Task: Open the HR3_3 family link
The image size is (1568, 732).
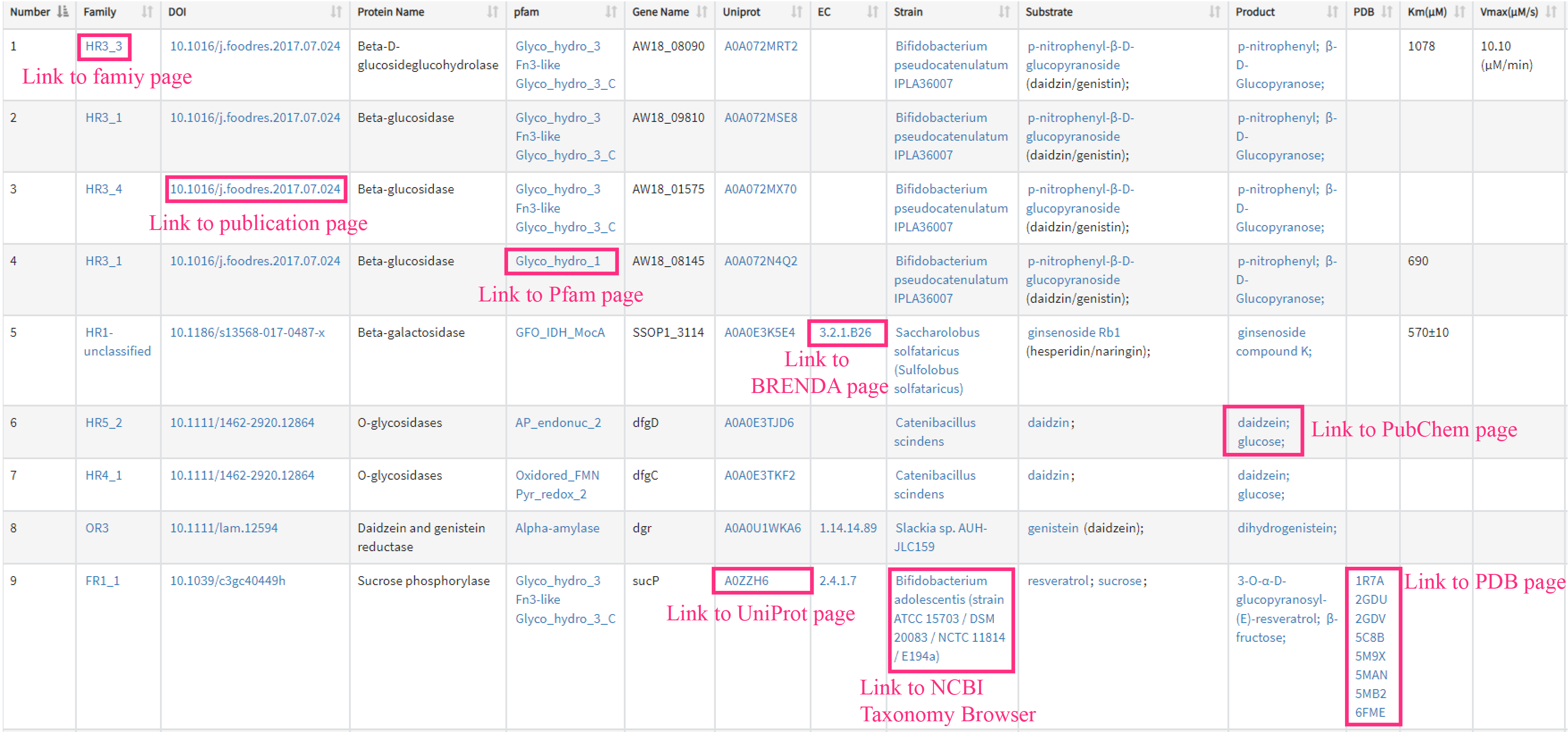Action: click(104, 46)
